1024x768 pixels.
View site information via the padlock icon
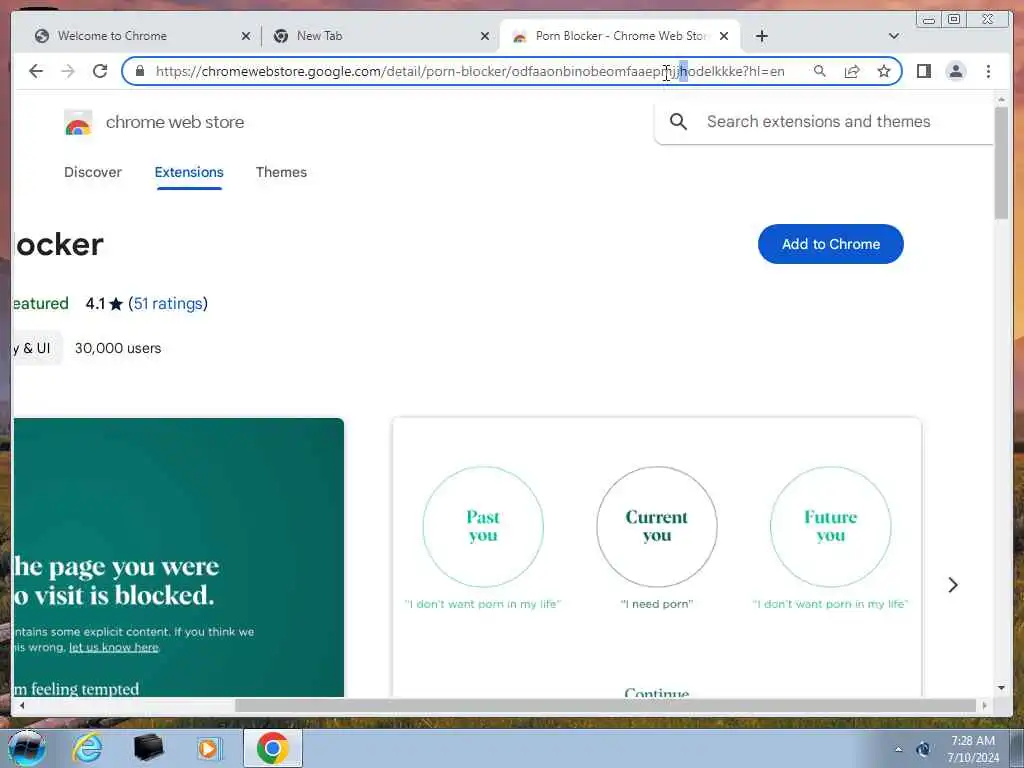coord(139,71)
